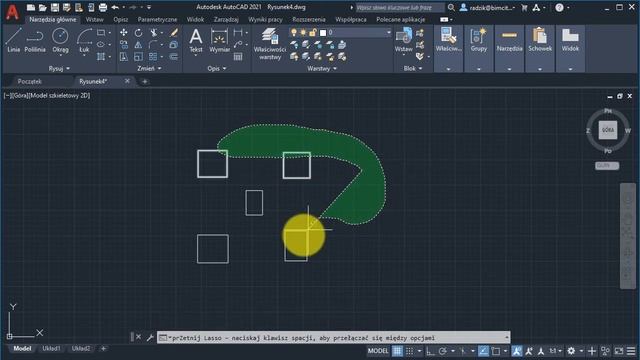Toggle ortho mode in status bar
640x360 pixels.
tap(430, 351)
